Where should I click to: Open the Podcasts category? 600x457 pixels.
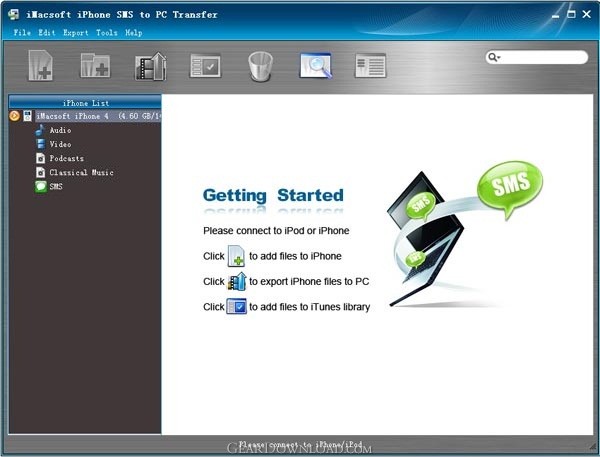pyautogui.click(x=66, y=158)
